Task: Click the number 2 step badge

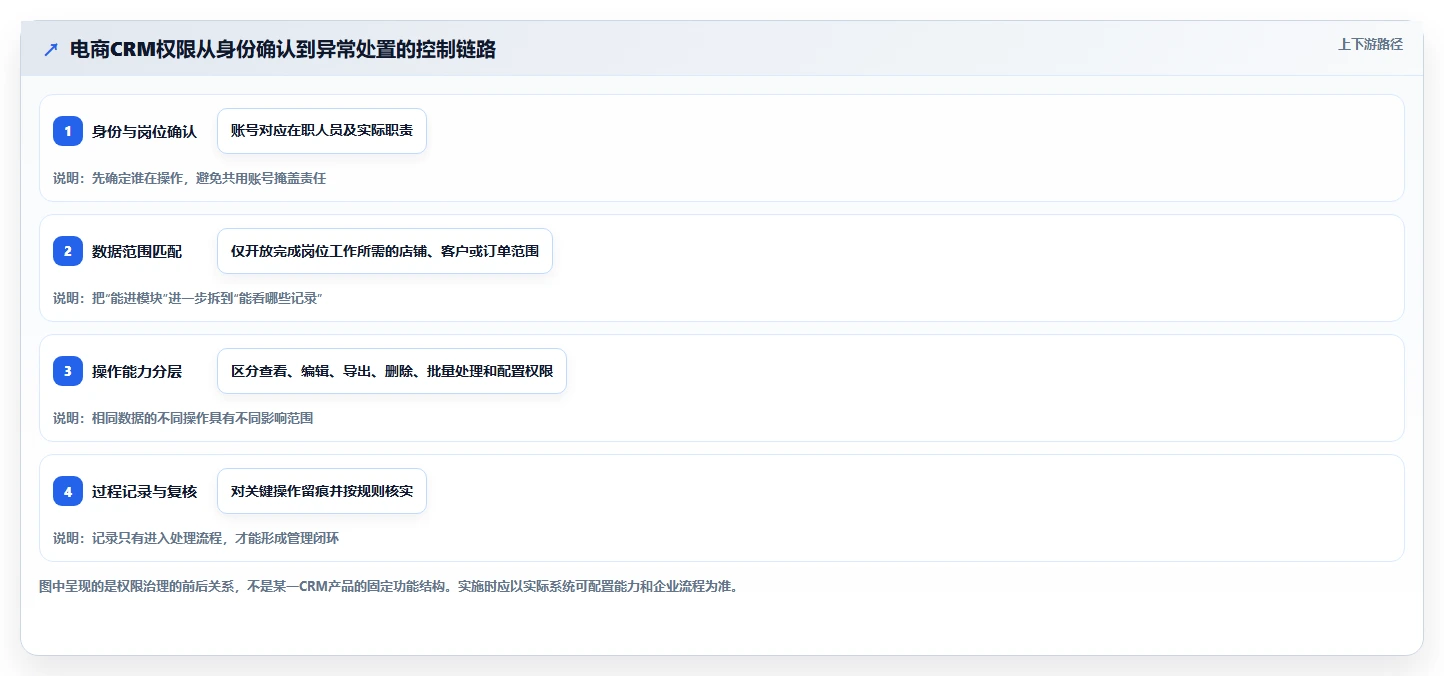Action: (68, 251)
